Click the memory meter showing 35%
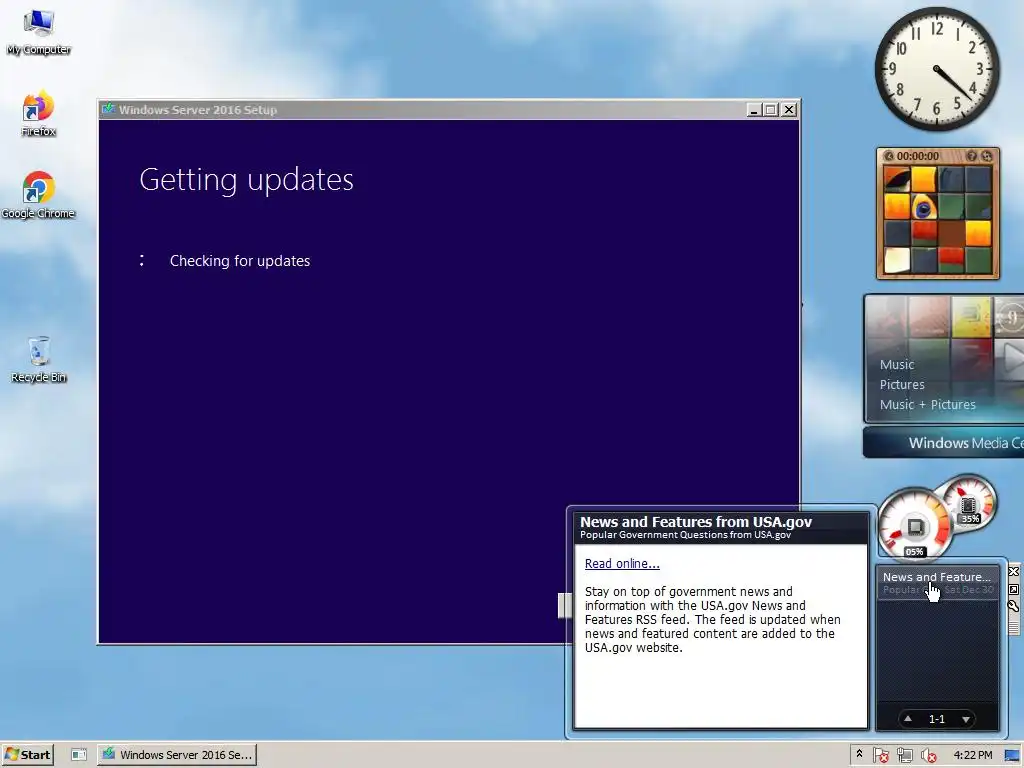 pyautogui.click(x=970, y=503)
